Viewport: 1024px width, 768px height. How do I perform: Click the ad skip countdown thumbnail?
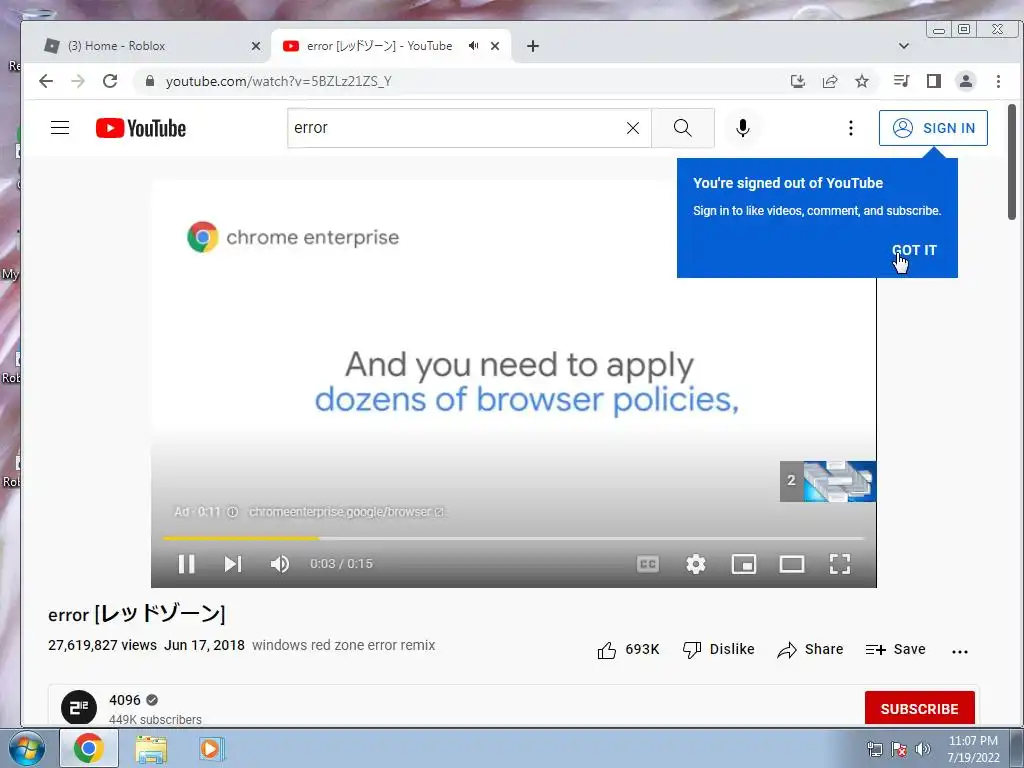tap(828, 481)
